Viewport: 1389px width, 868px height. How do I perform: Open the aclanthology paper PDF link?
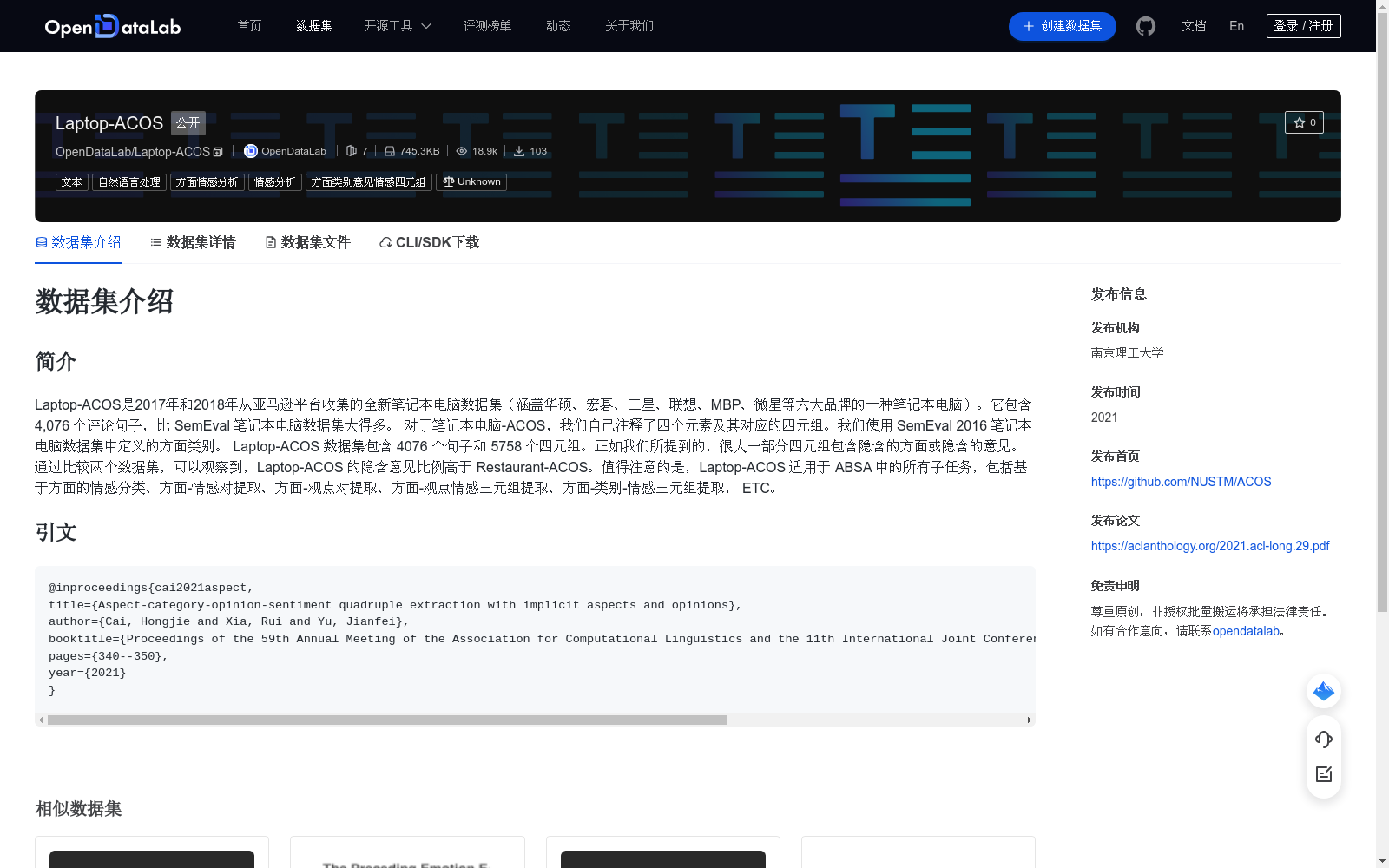coord(1210,546)
